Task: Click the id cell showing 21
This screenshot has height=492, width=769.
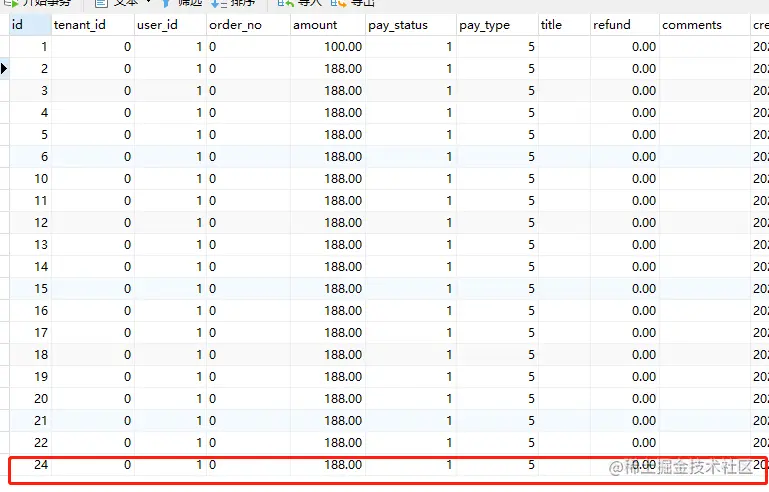Action: coord(30,420)
